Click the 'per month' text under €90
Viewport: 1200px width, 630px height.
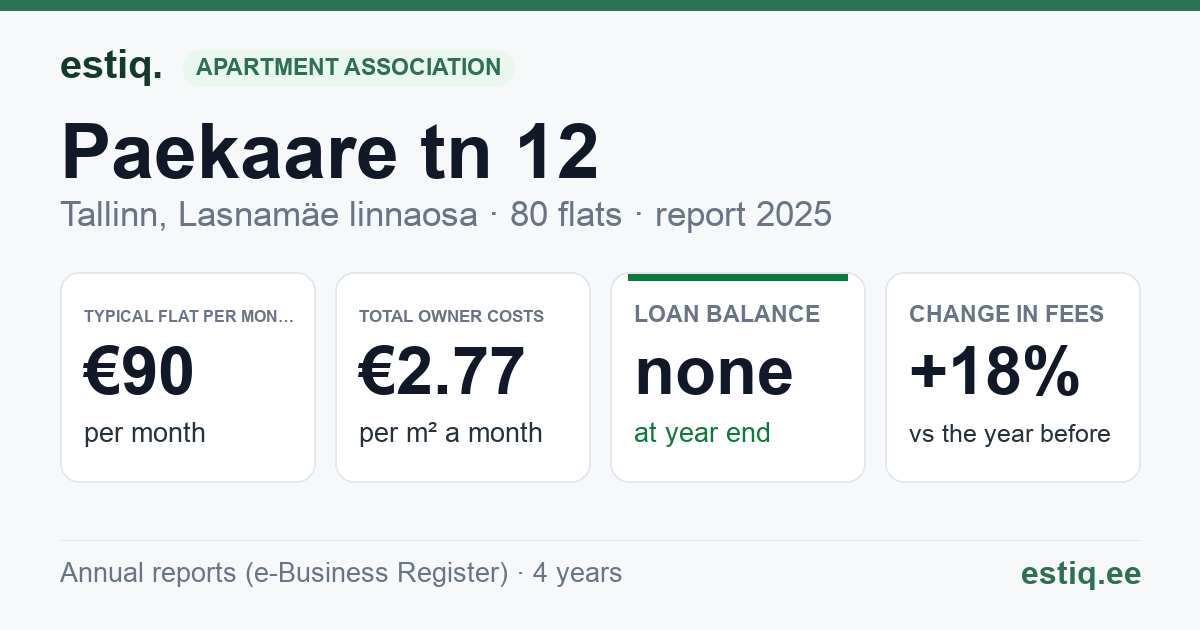pyautogui.click(x=145, y=433)
